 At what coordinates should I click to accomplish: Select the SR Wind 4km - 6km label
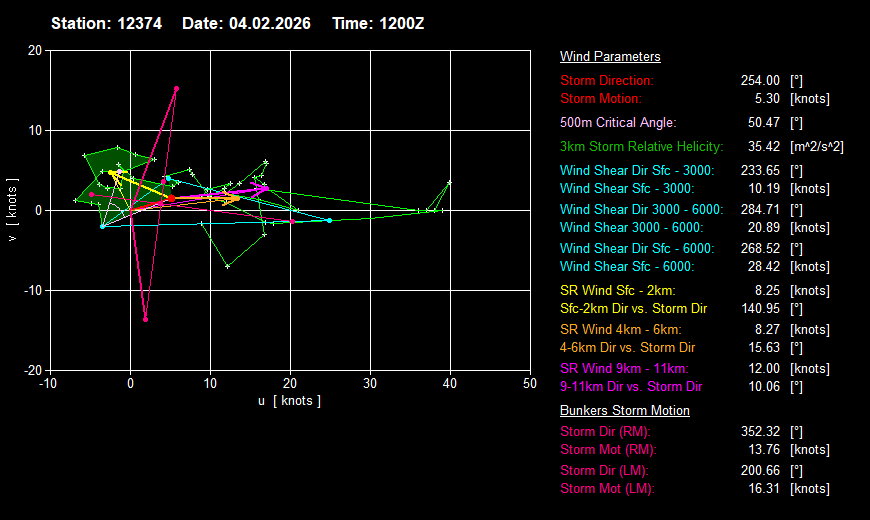pyautogui.click(x=620, y=329)
